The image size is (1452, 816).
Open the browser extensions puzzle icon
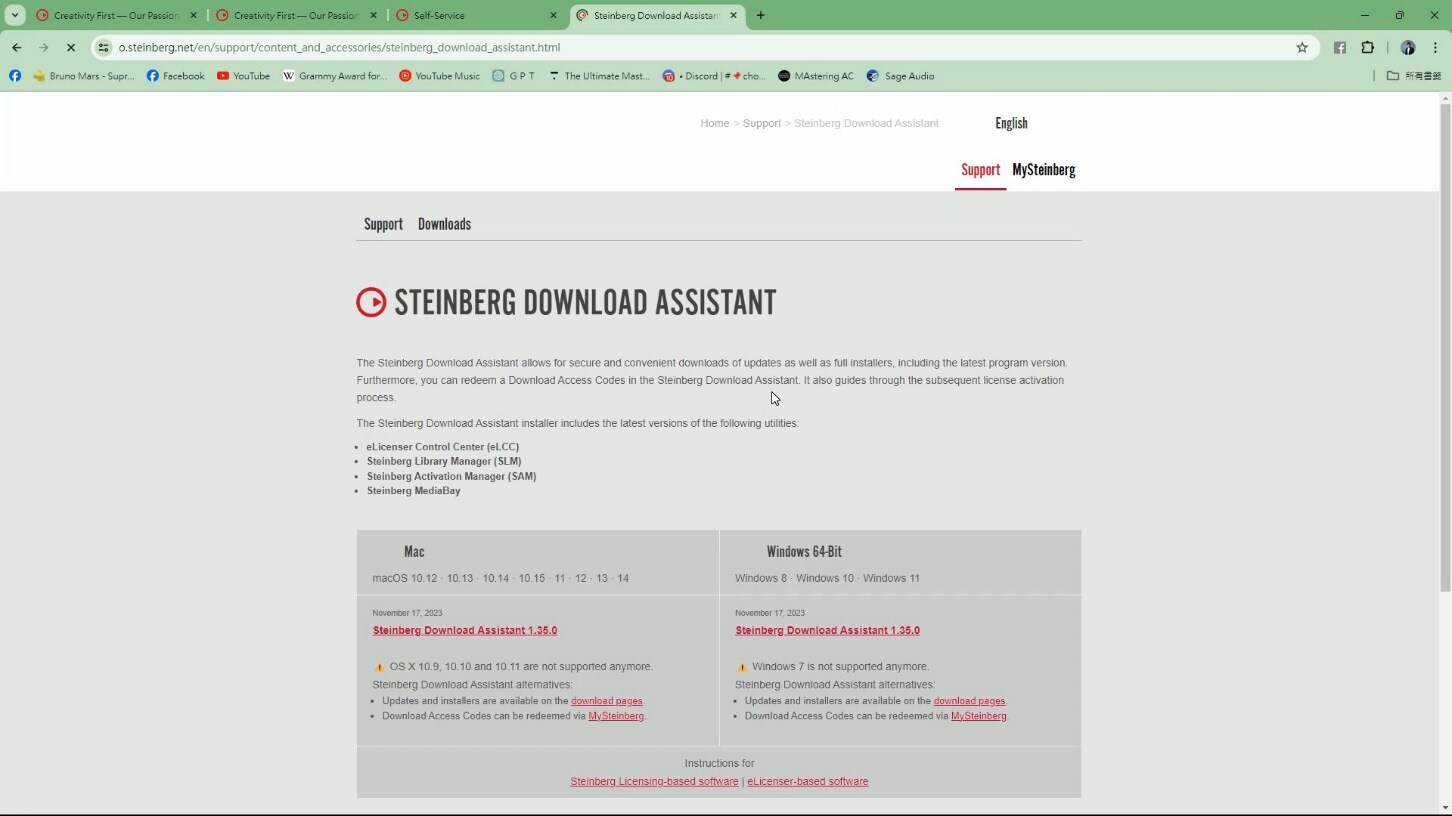(1368, 47)
